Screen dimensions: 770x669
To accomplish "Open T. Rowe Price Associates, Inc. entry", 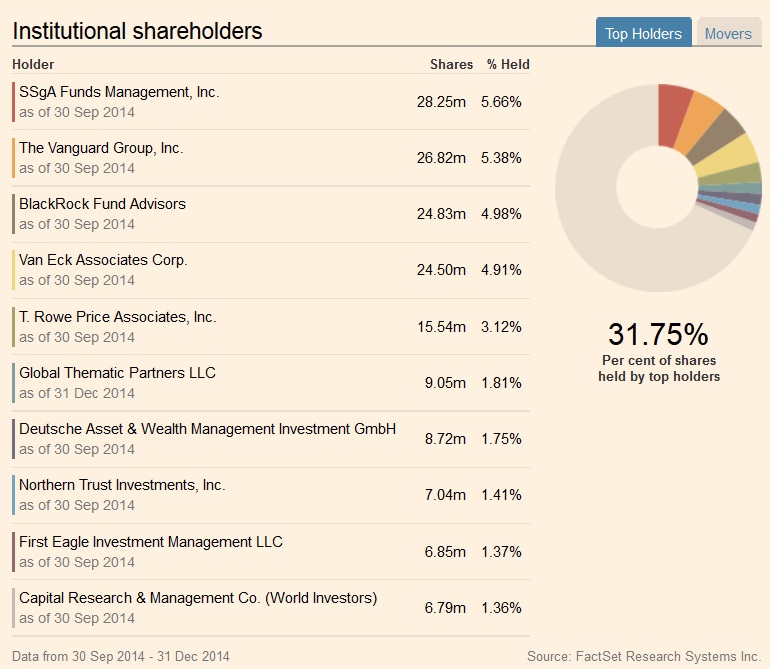I will (x=117, y=317).
